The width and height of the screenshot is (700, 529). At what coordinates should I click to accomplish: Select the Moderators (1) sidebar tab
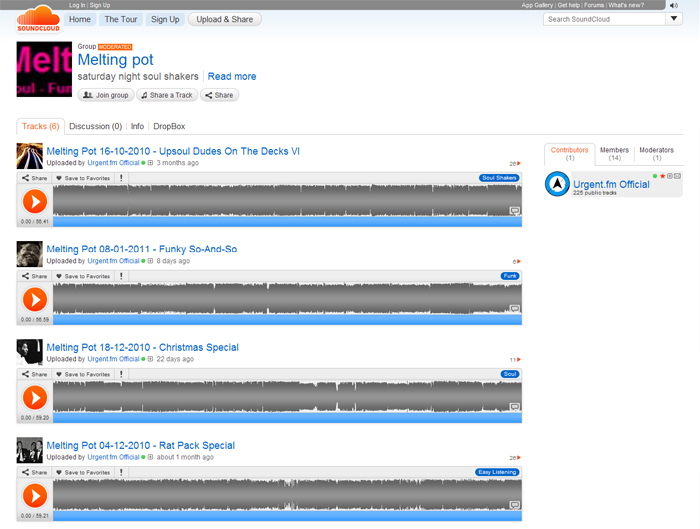click(656, 154)
